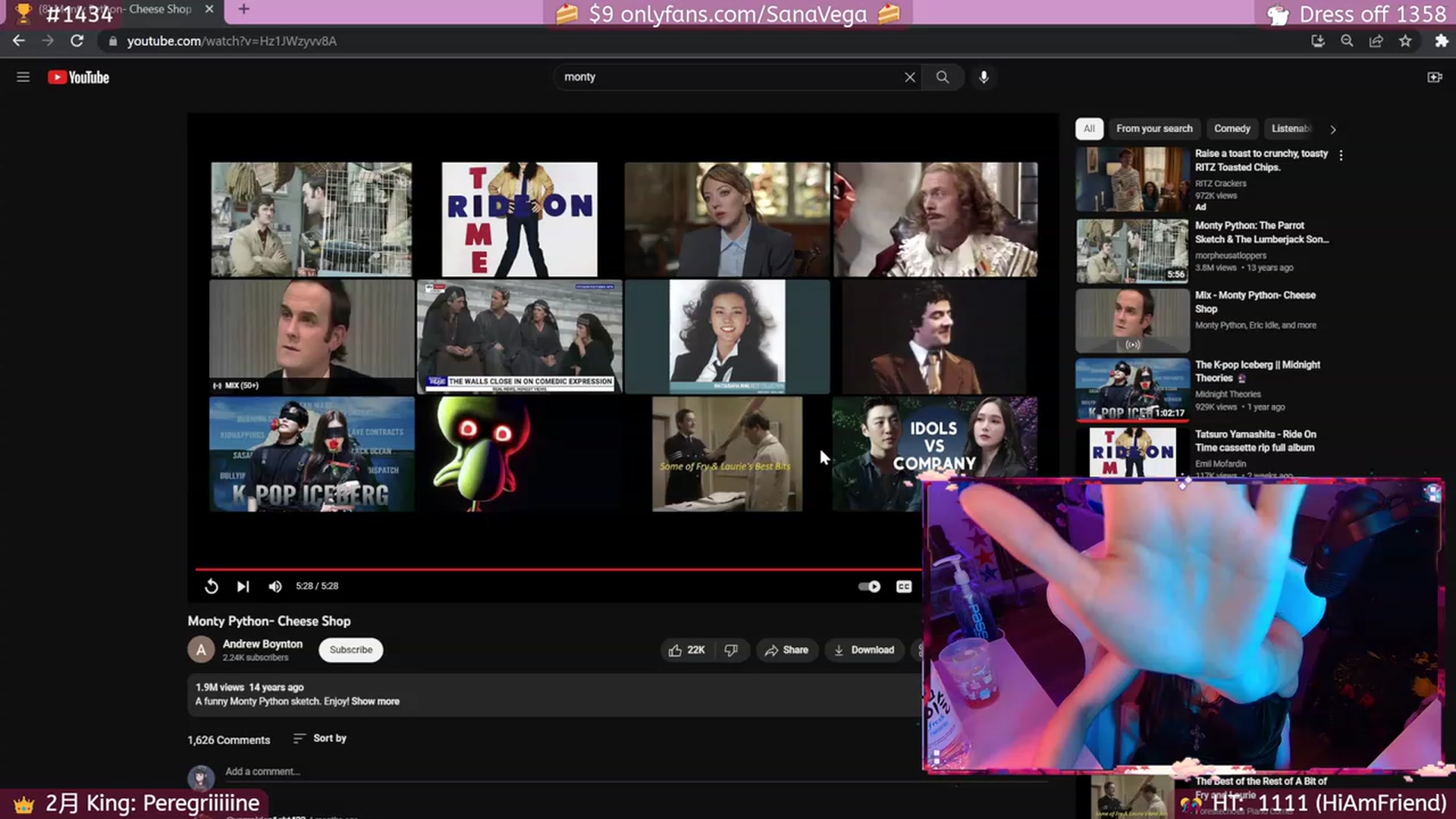Open the comments Sort by menu
Screen dimensions: 1456x819
[x=319, y=738]
